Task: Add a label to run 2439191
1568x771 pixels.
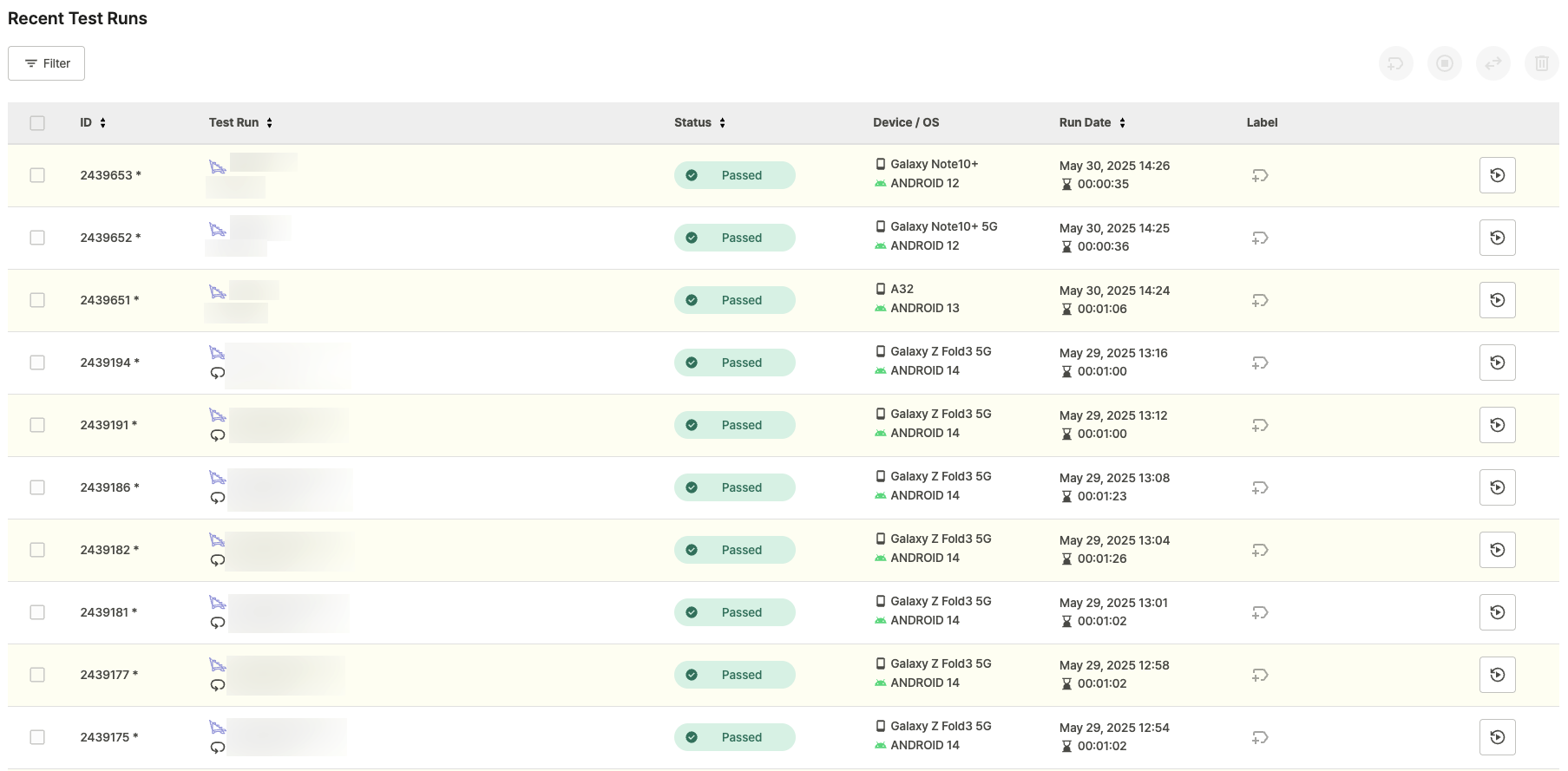Action: click(x=1260, y=425)
